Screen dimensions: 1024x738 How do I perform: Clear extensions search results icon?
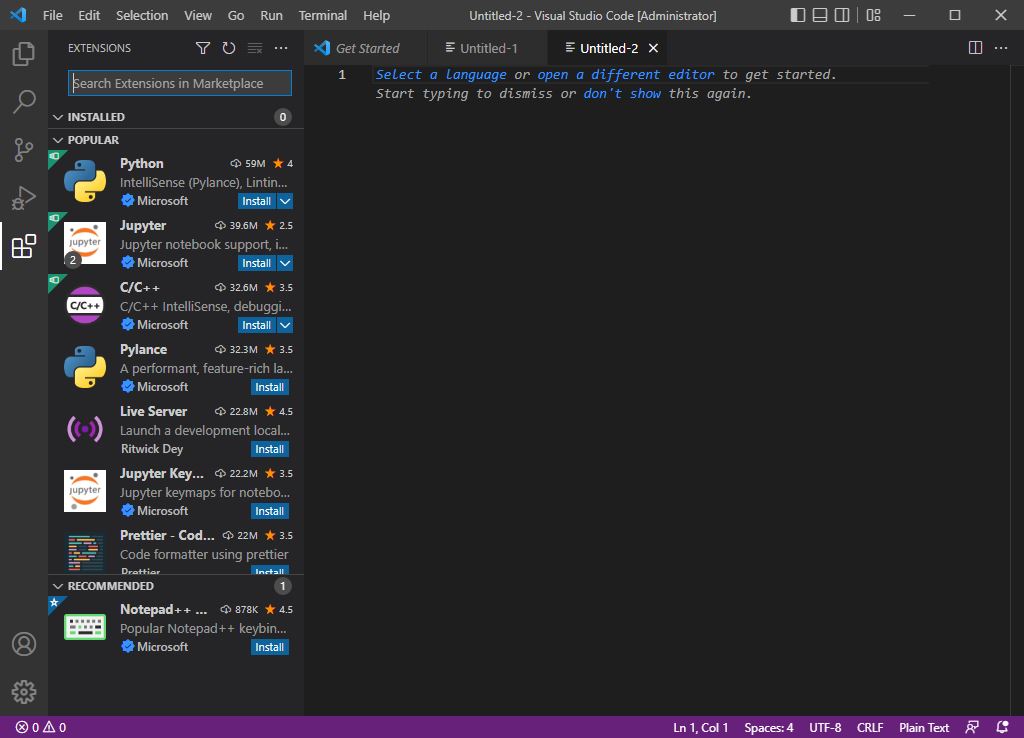[255, 48]
